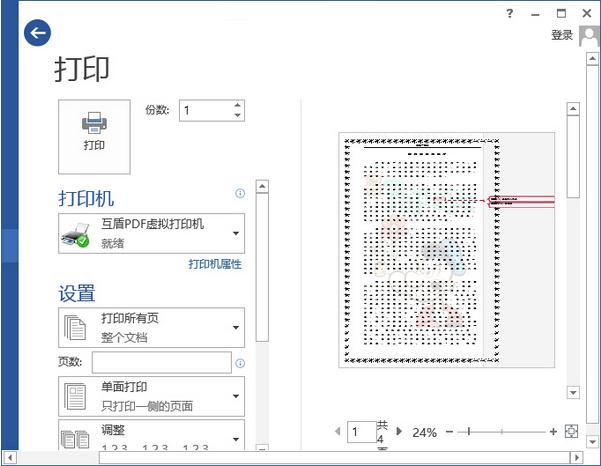
Task: Click the horizontal scrollbar thumb
Action: [x=335, y=457]
